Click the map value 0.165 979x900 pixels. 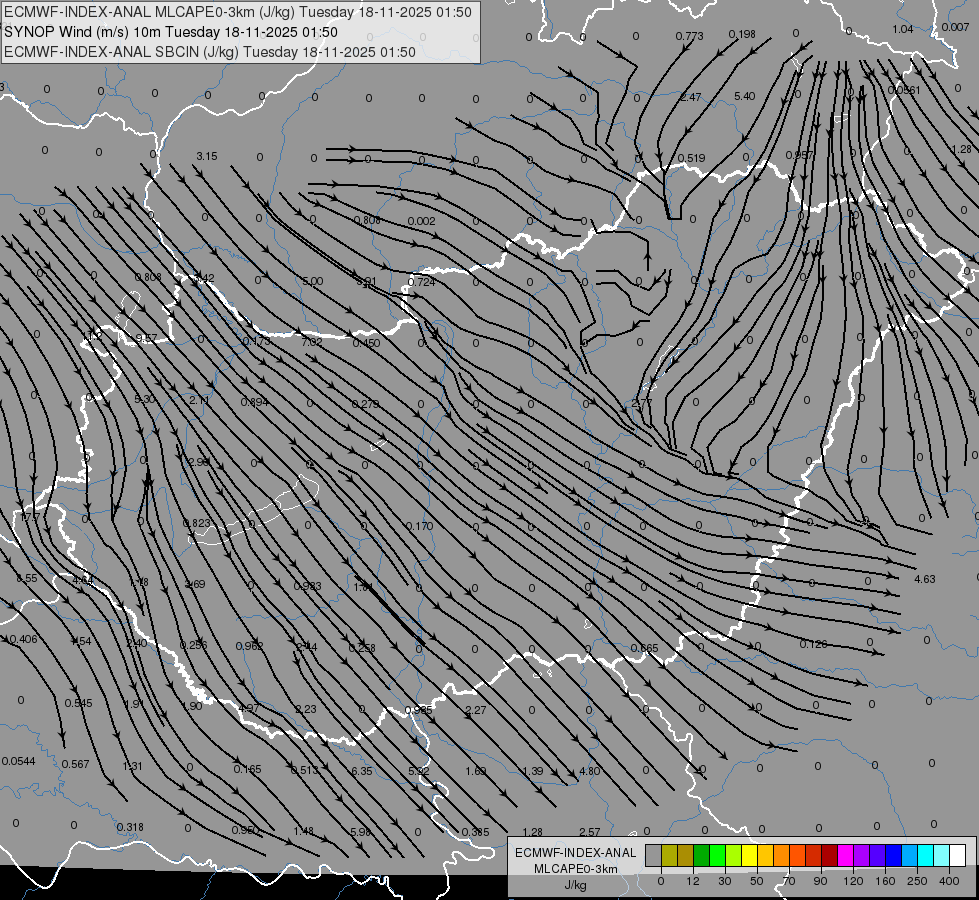247,769
